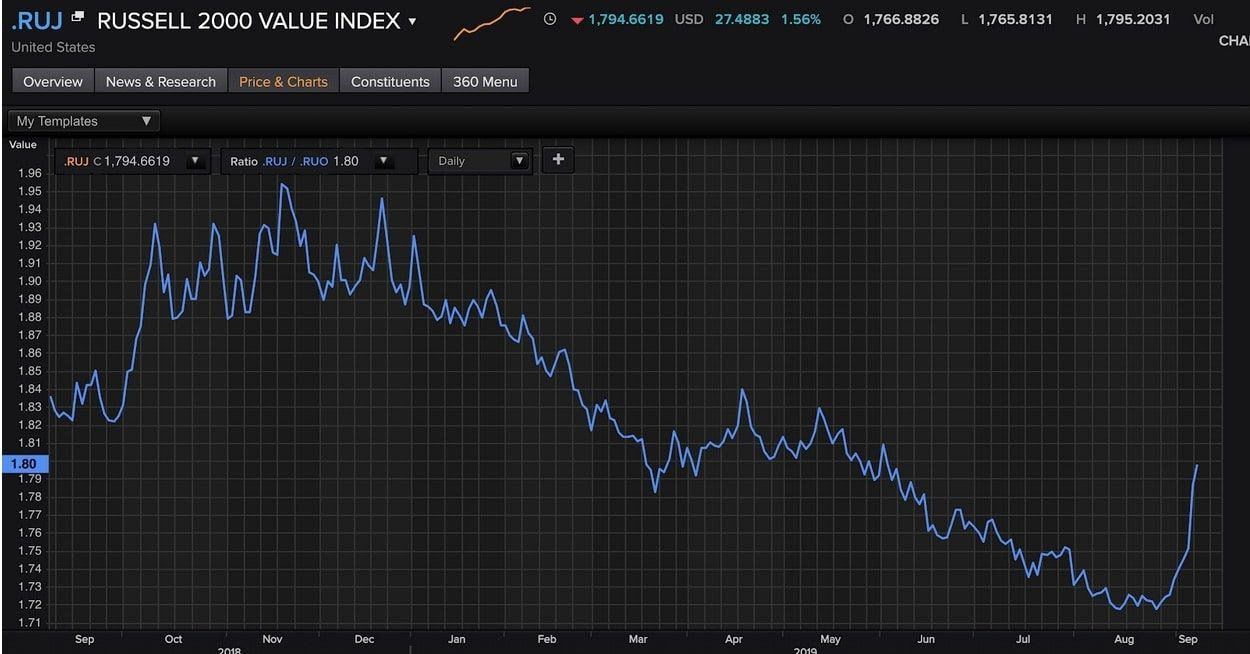Click the May label on the time axis
1250x654 pixels.
point(830,638)
